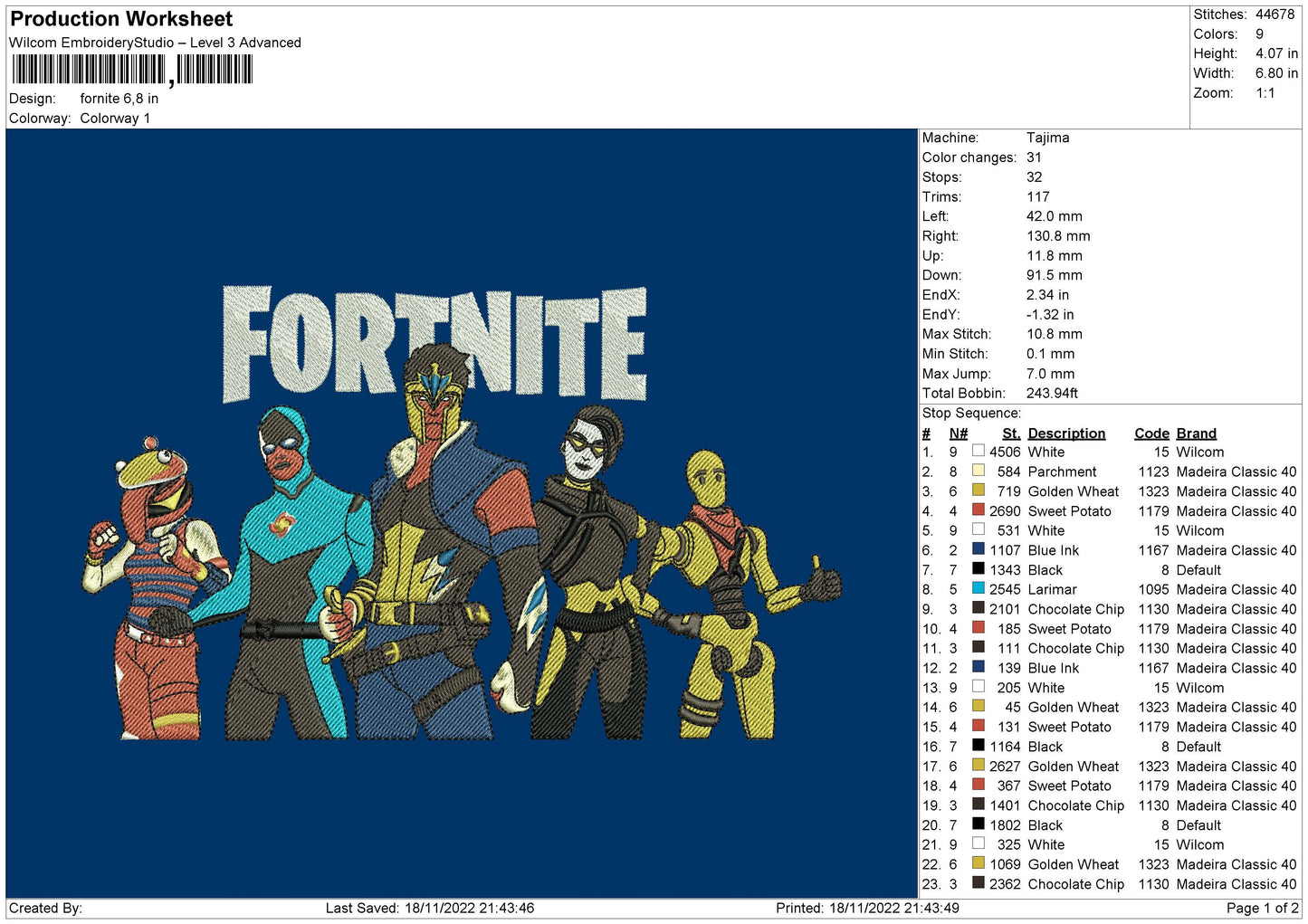Click the 'Brand' column header

[x=1196, y=433]
